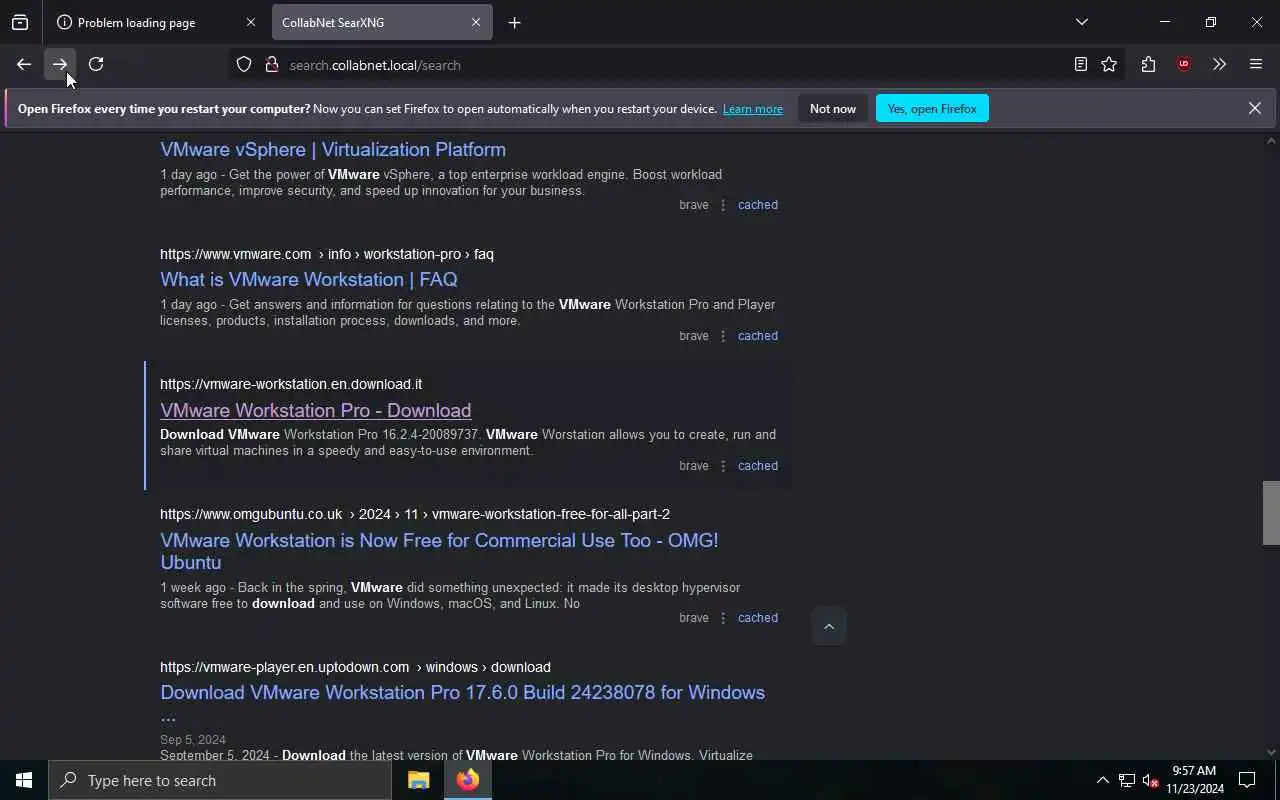Select the CollabNet SearXNG tab
1280x800 pixels.
[382, 22]
